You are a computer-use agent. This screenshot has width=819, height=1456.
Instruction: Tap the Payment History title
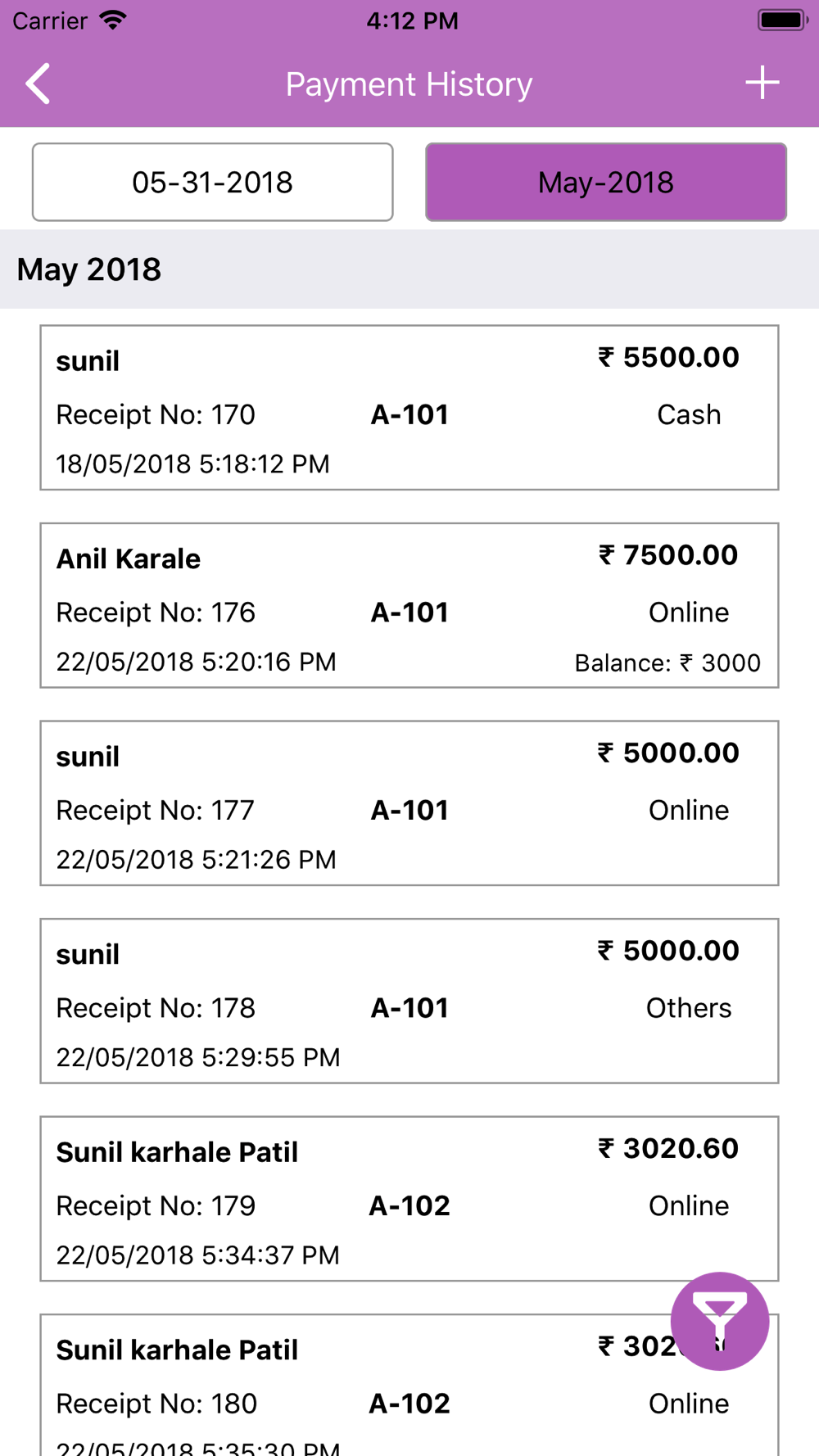point(409,84)
